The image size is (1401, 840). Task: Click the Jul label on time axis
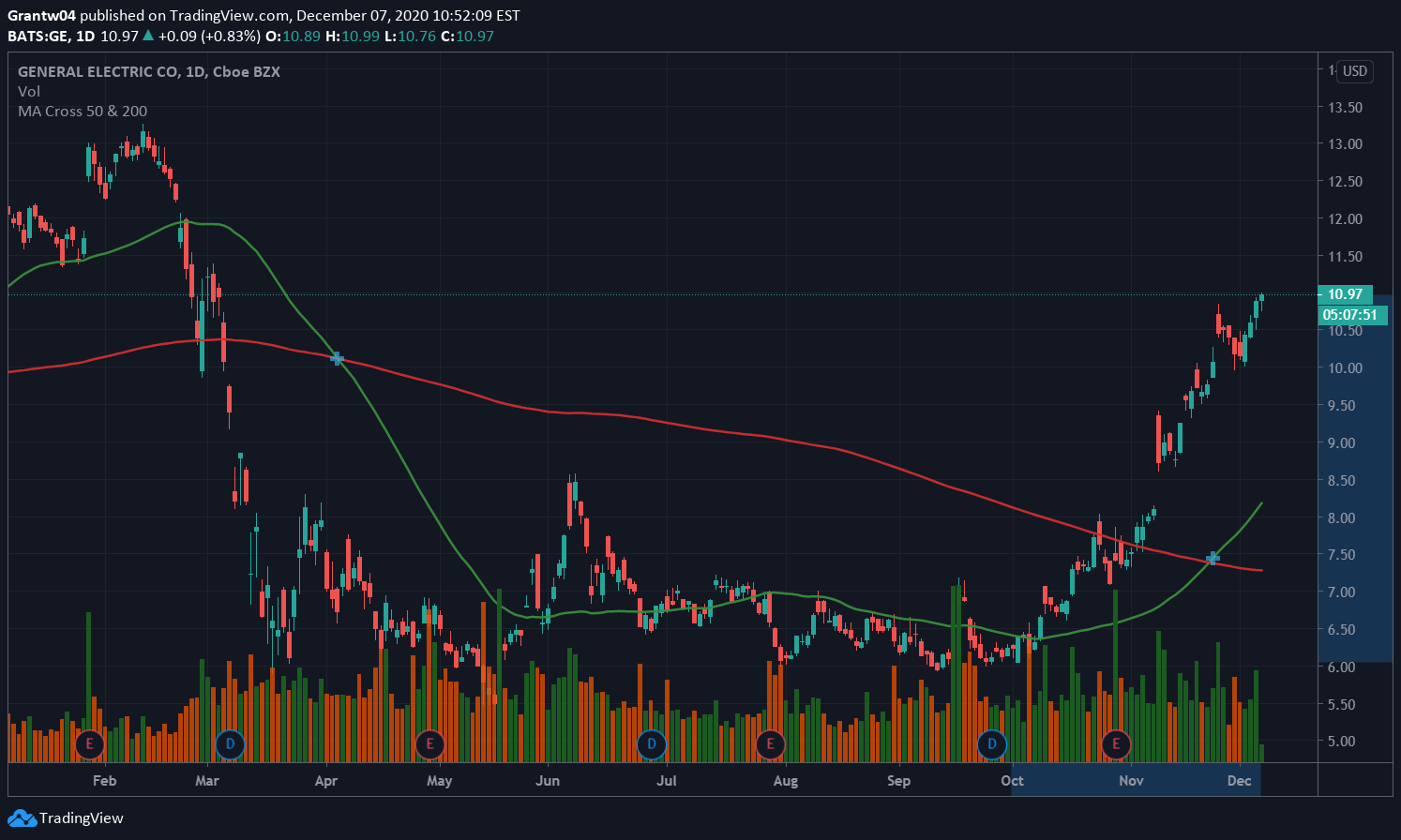pos(667,781)
